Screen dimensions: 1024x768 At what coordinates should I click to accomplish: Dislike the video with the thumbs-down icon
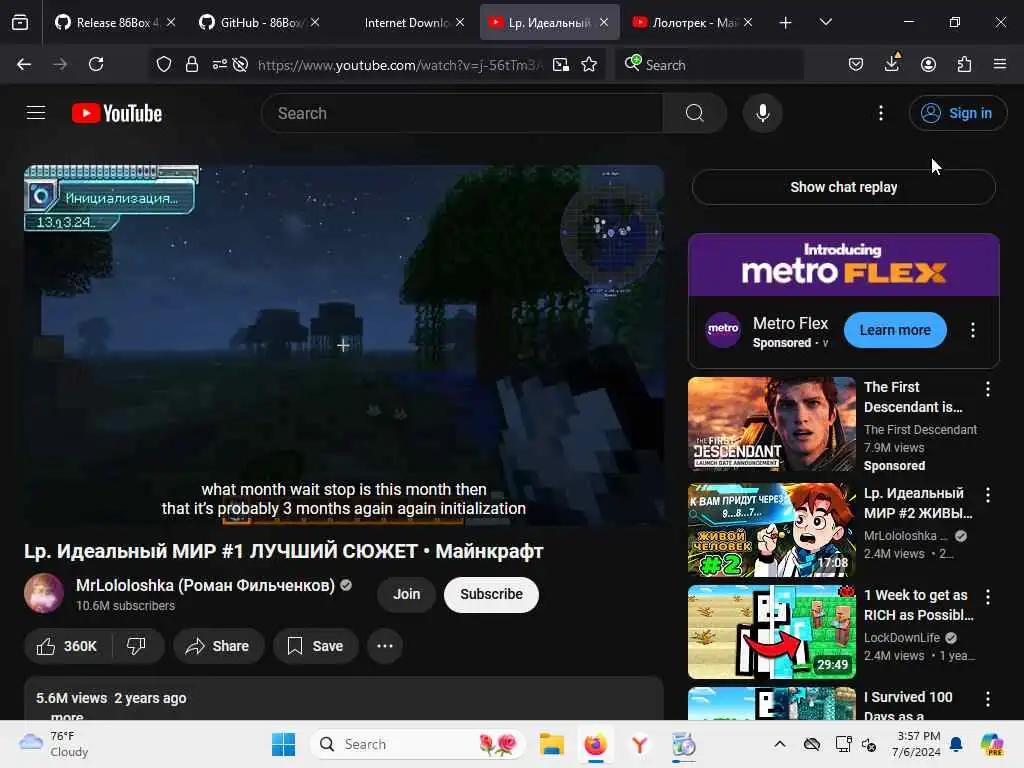tap(136, 646)
